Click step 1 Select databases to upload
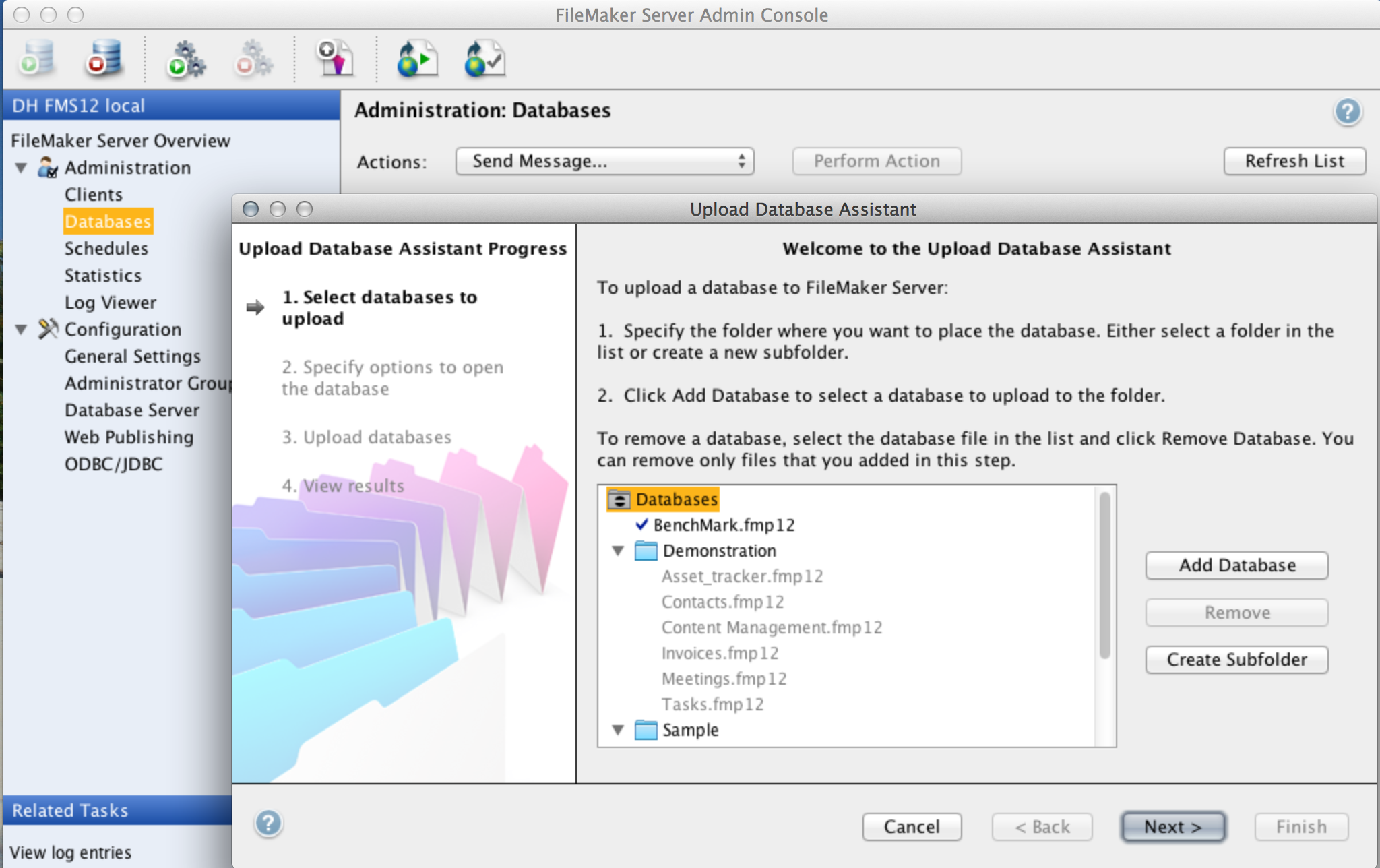The width and height of the screenshot is (1380, 868). pyautogui.click(x=379, y=308)
